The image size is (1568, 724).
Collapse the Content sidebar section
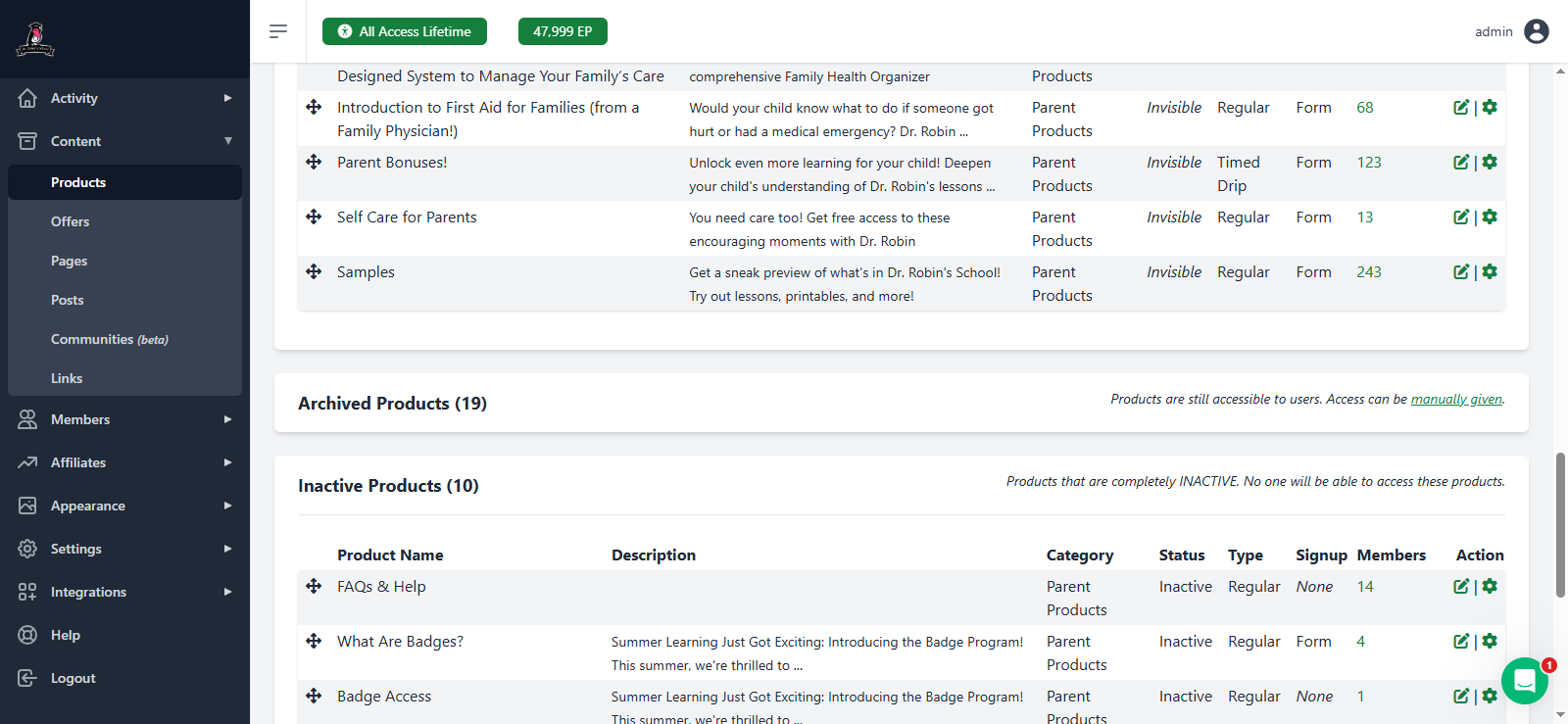[124, 141]
